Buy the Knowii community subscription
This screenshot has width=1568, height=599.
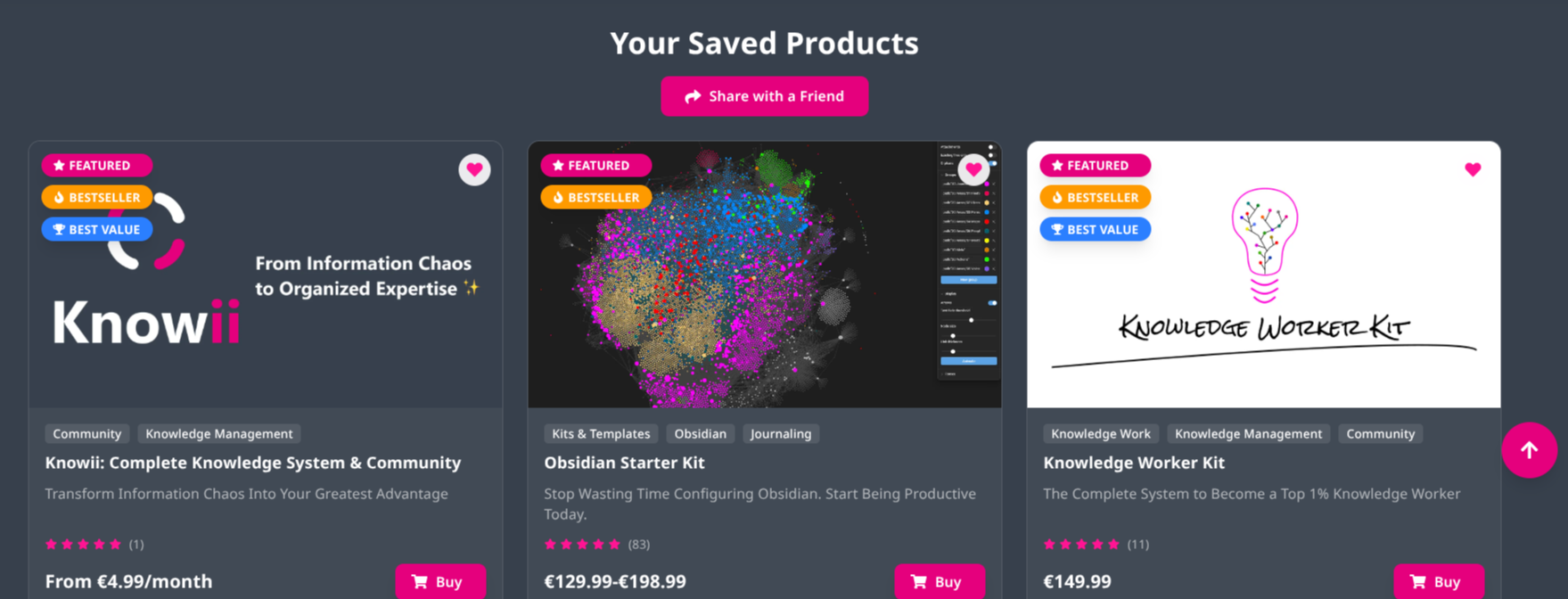[x=440, y=581]
